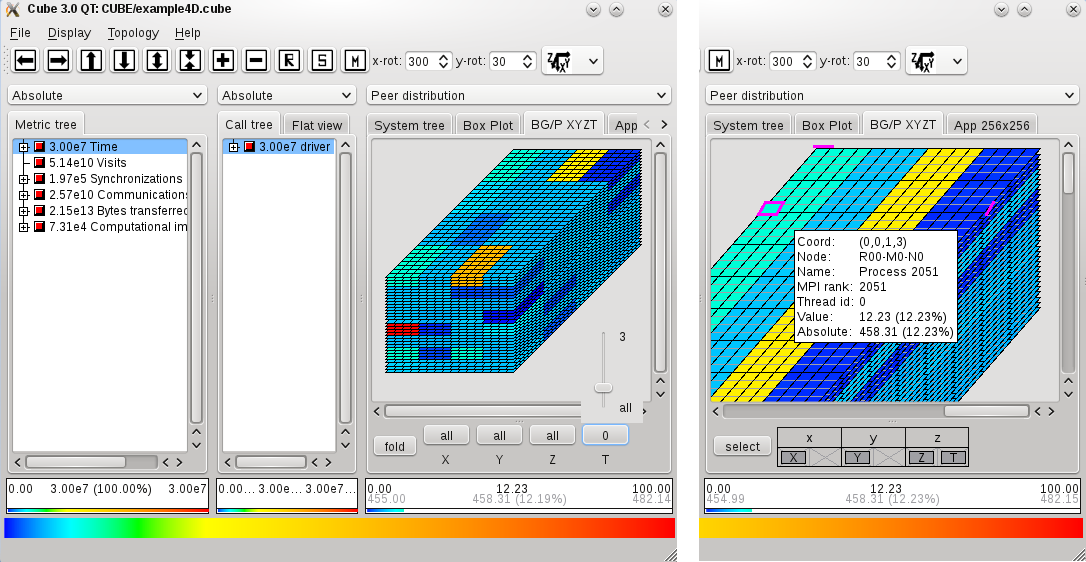Switch to System tree tab in left window
Screen dimensions: 1086x562
409,125
